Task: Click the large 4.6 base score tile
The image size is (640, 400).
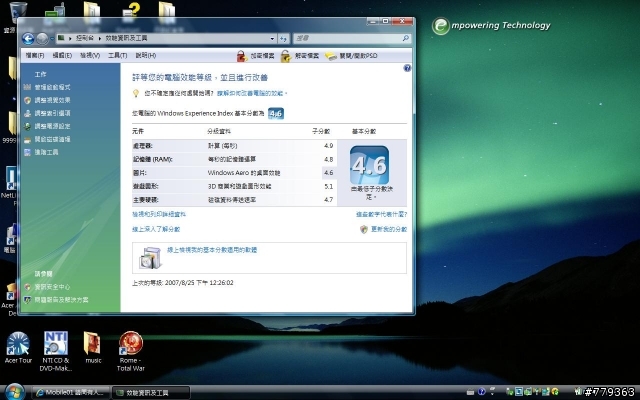Action: click(x=369, y=165)
